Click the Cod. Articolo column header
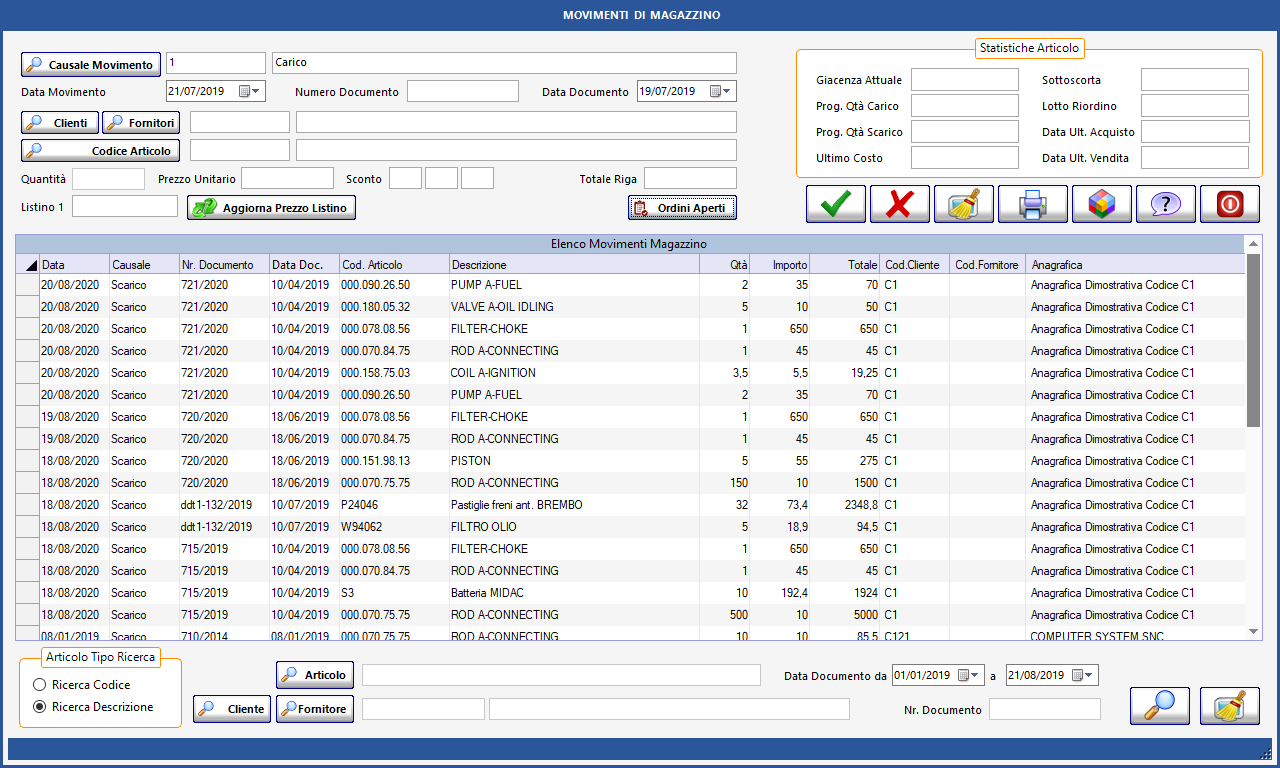The height and width of the screenshot is (768, 1280). [x=394, y=265]
